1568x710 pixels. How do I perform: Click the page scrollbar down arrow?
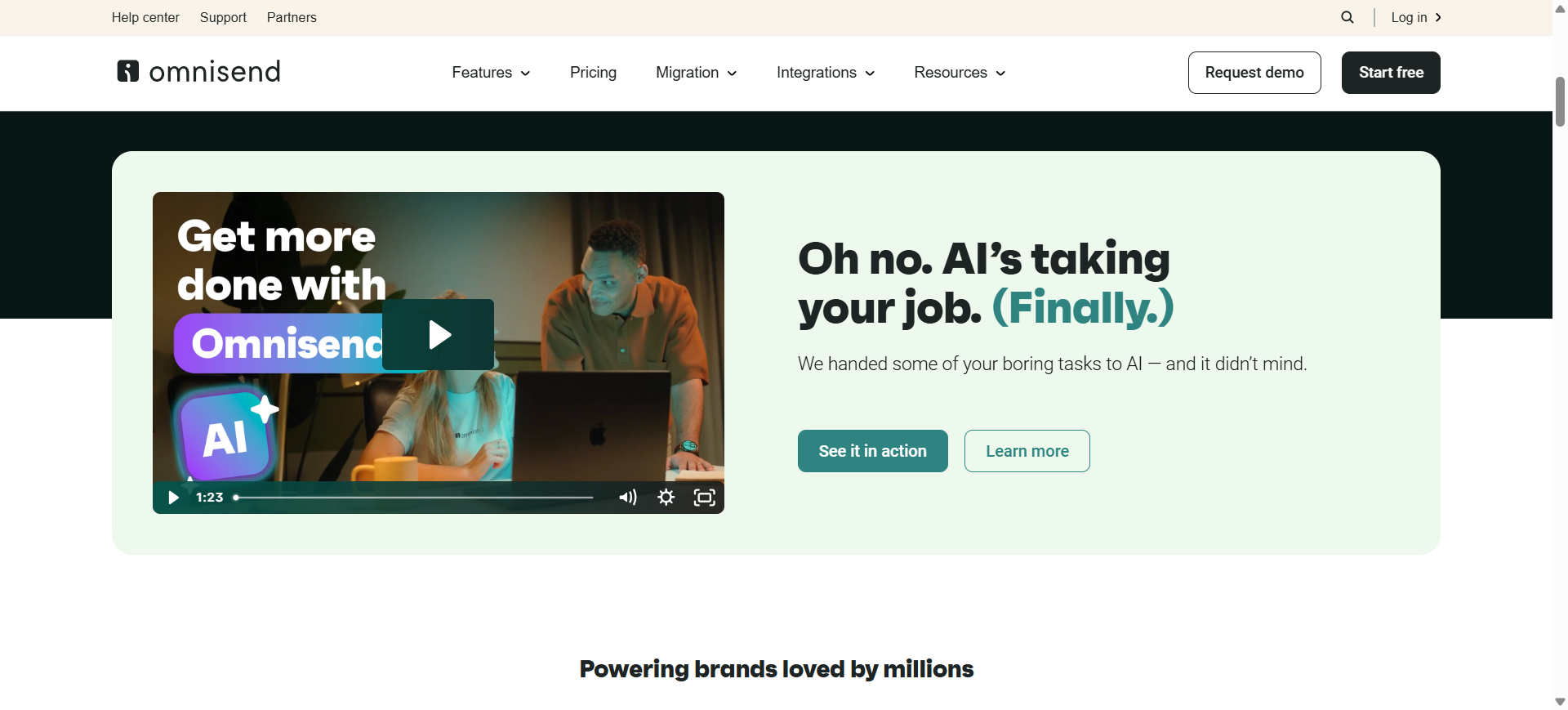point(1560,702)
